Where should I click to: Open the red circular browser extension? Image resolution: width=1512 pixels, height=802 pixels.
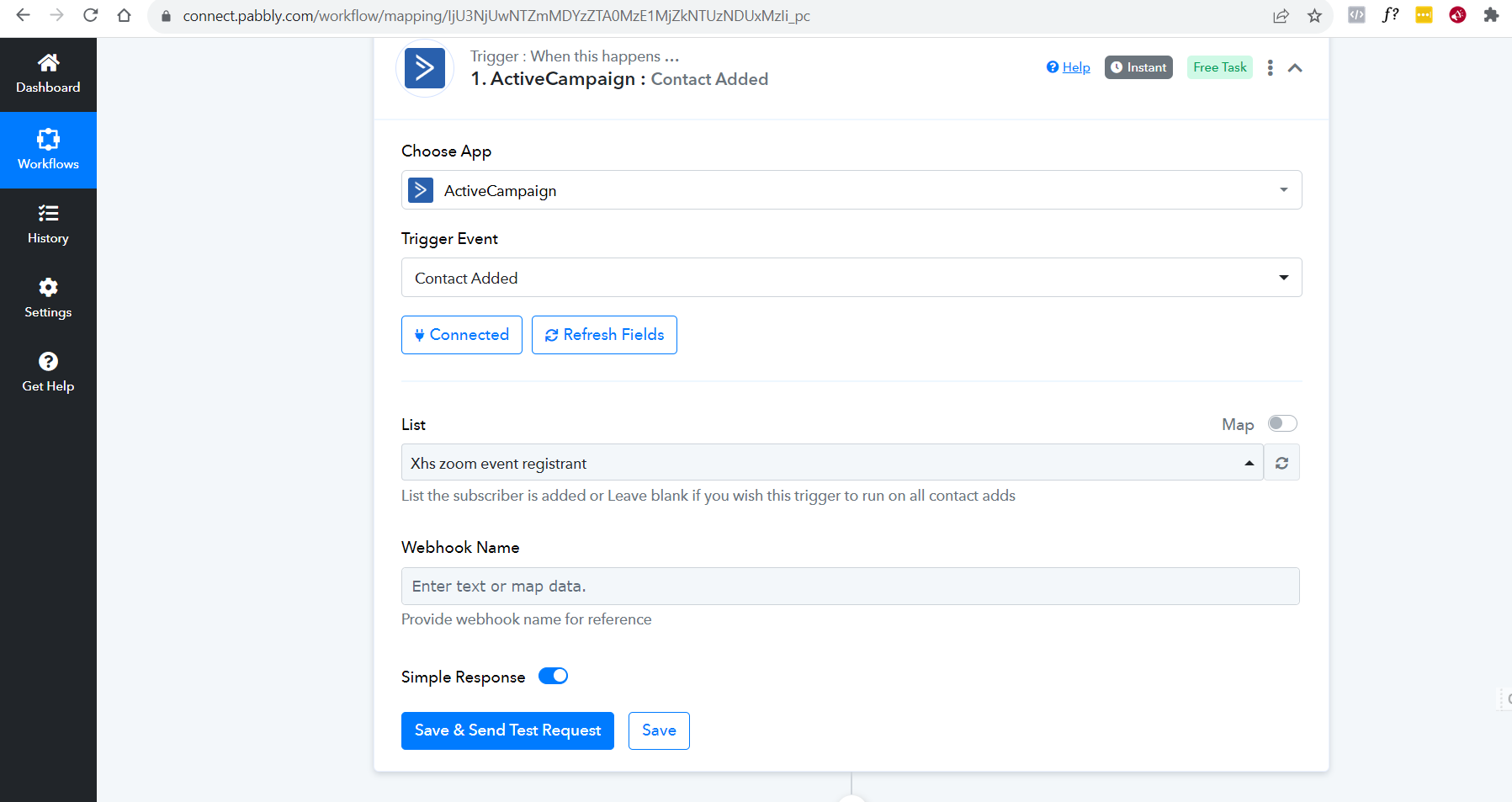1457,15
